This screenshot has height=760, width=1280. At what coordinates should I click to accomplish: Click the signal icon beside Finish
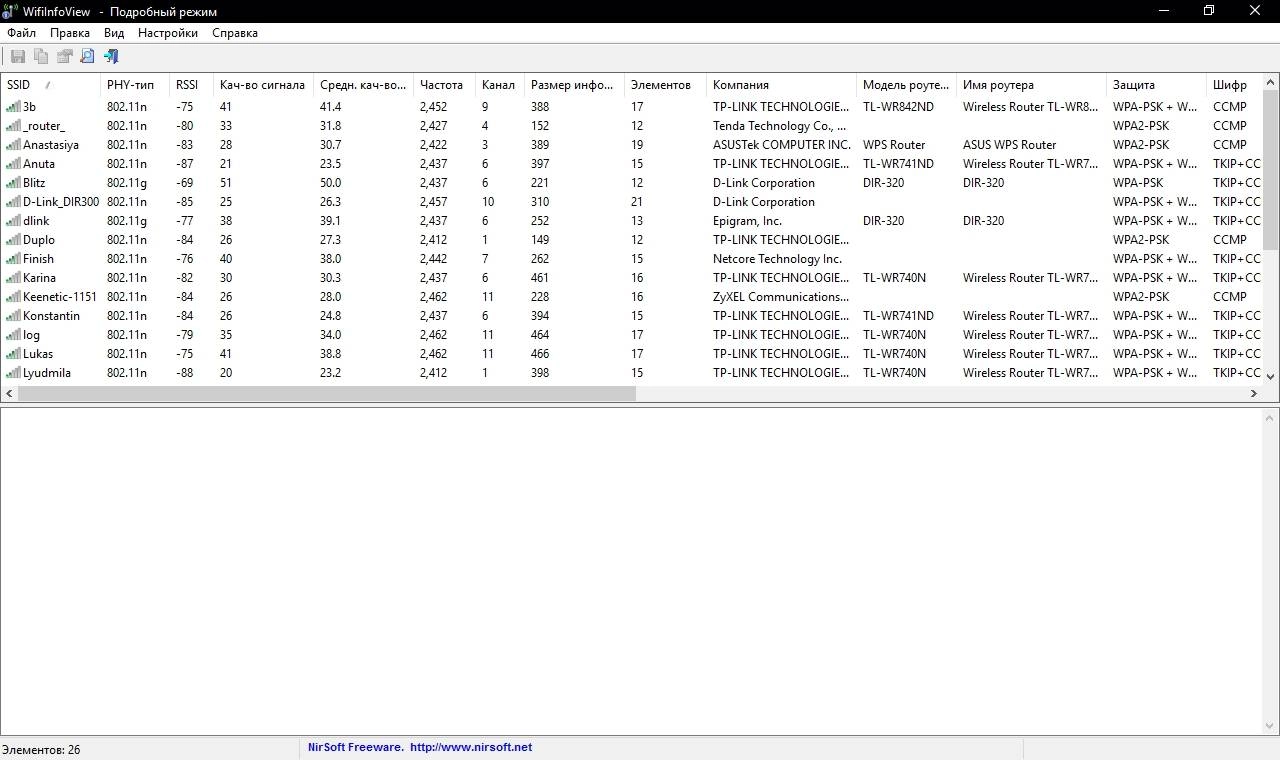coord(13,259)
